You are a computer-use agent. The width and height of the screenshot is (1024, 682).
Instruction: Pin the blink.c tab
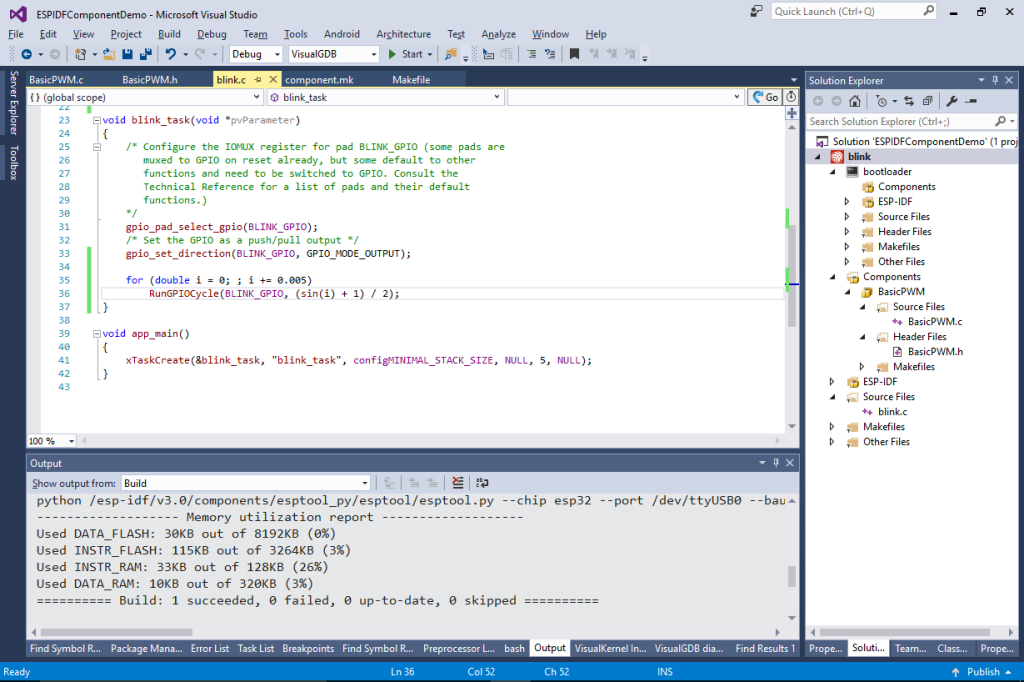[258, 80]
